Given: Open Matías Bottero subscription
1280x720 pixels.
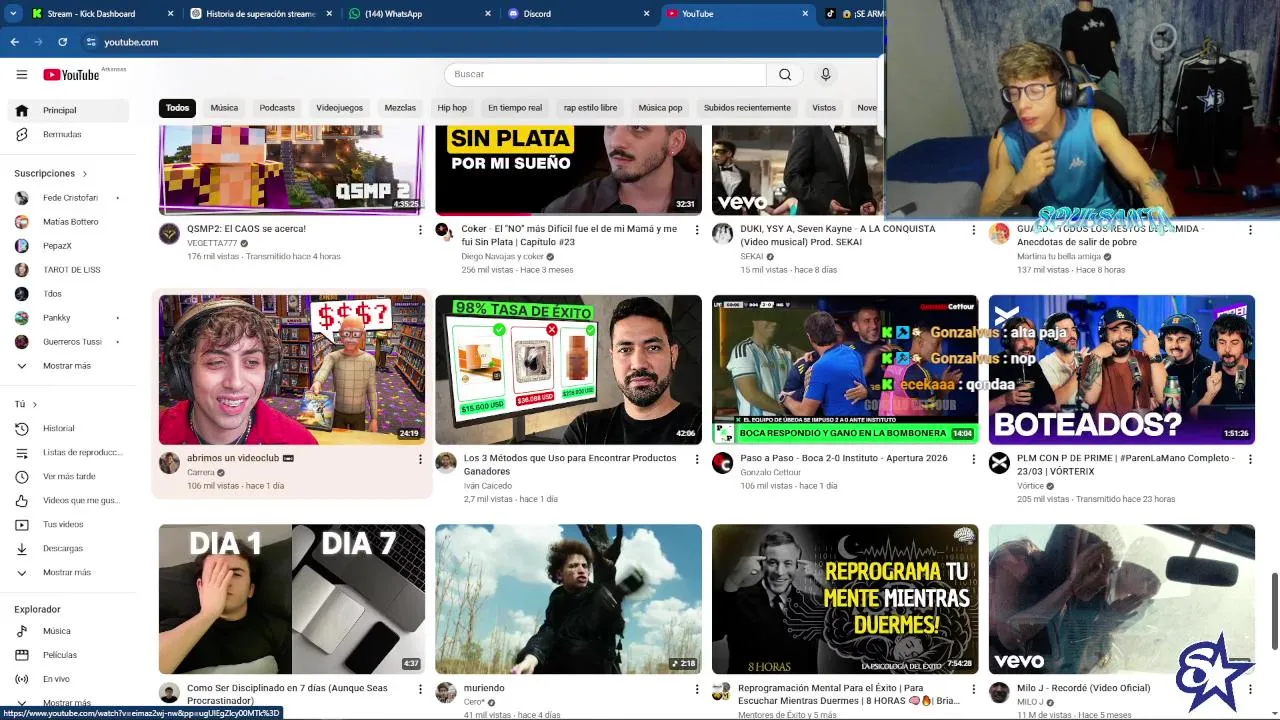Looking at the screenshot, I should (70, 222).
